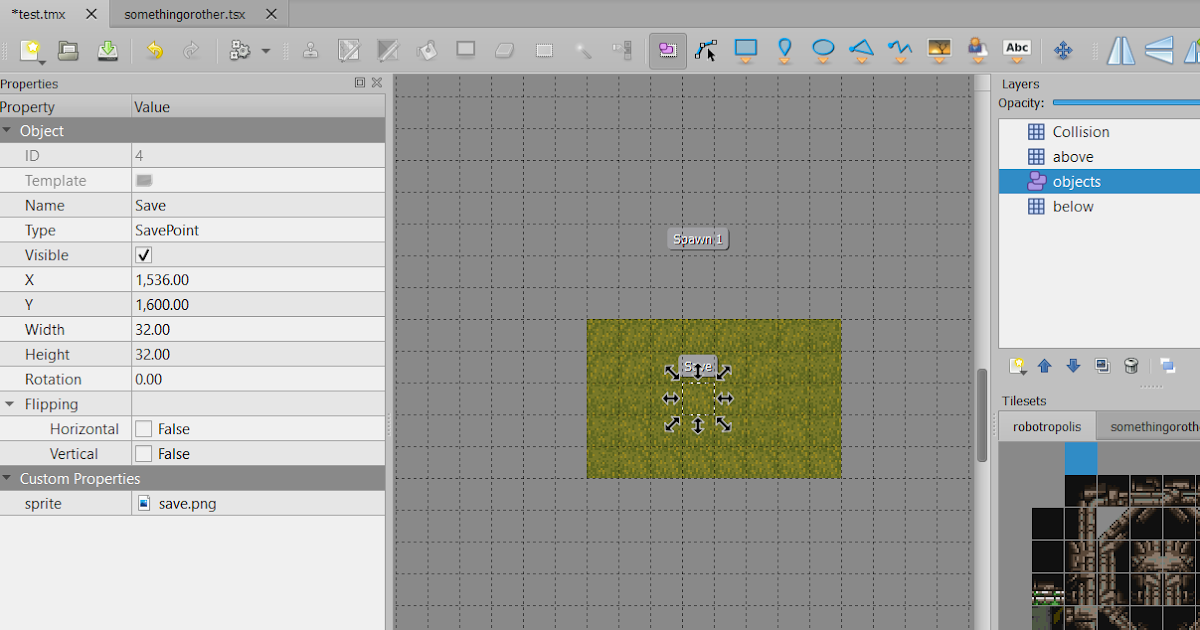The width and height of the screenshot is (1200, 630).
Task: Select the Insert Text object tool
Action: [x=1017, y=50]
